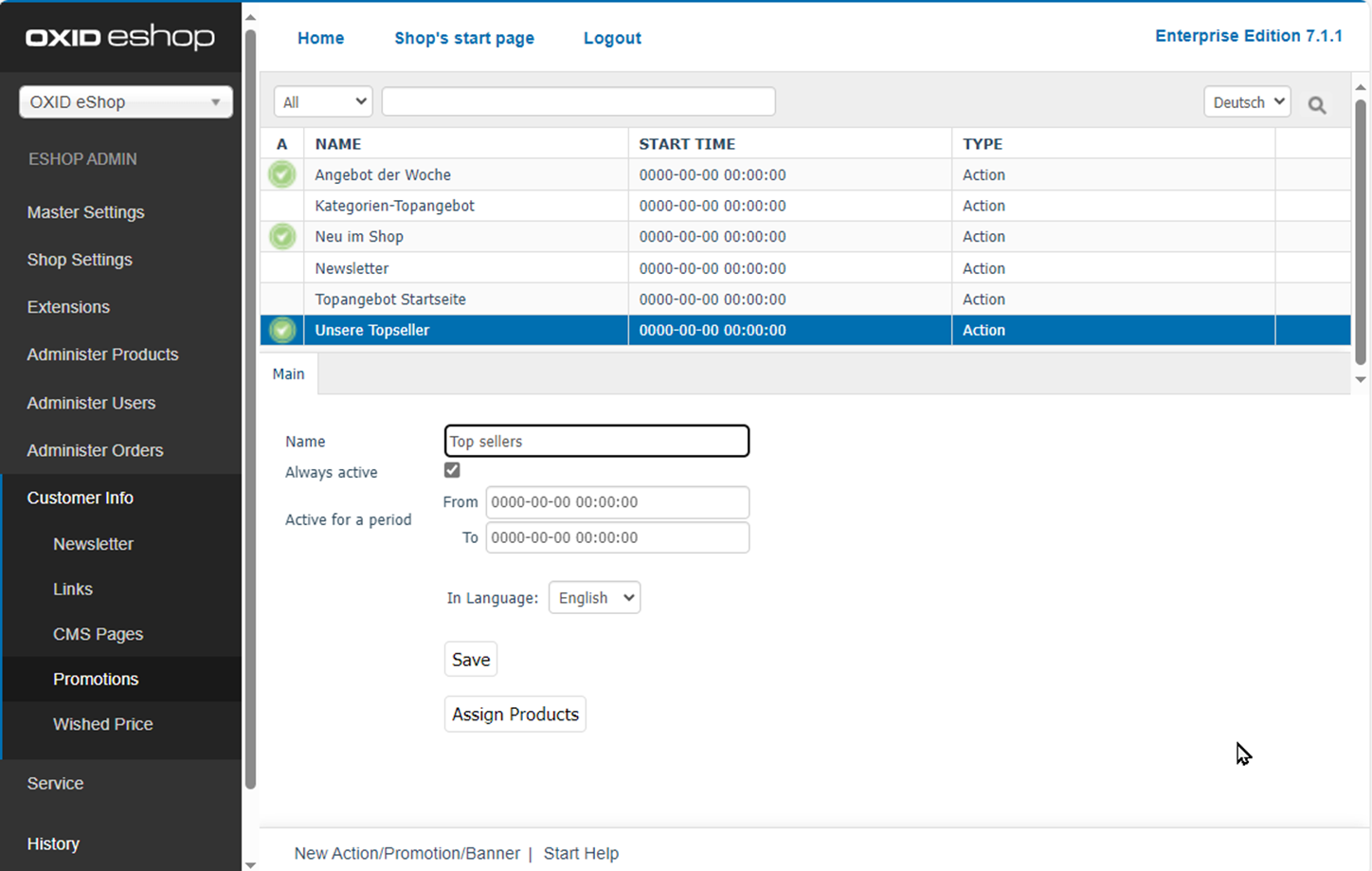
Task: Open the Deutsch language dropdown
Action: click(1247, 101)
